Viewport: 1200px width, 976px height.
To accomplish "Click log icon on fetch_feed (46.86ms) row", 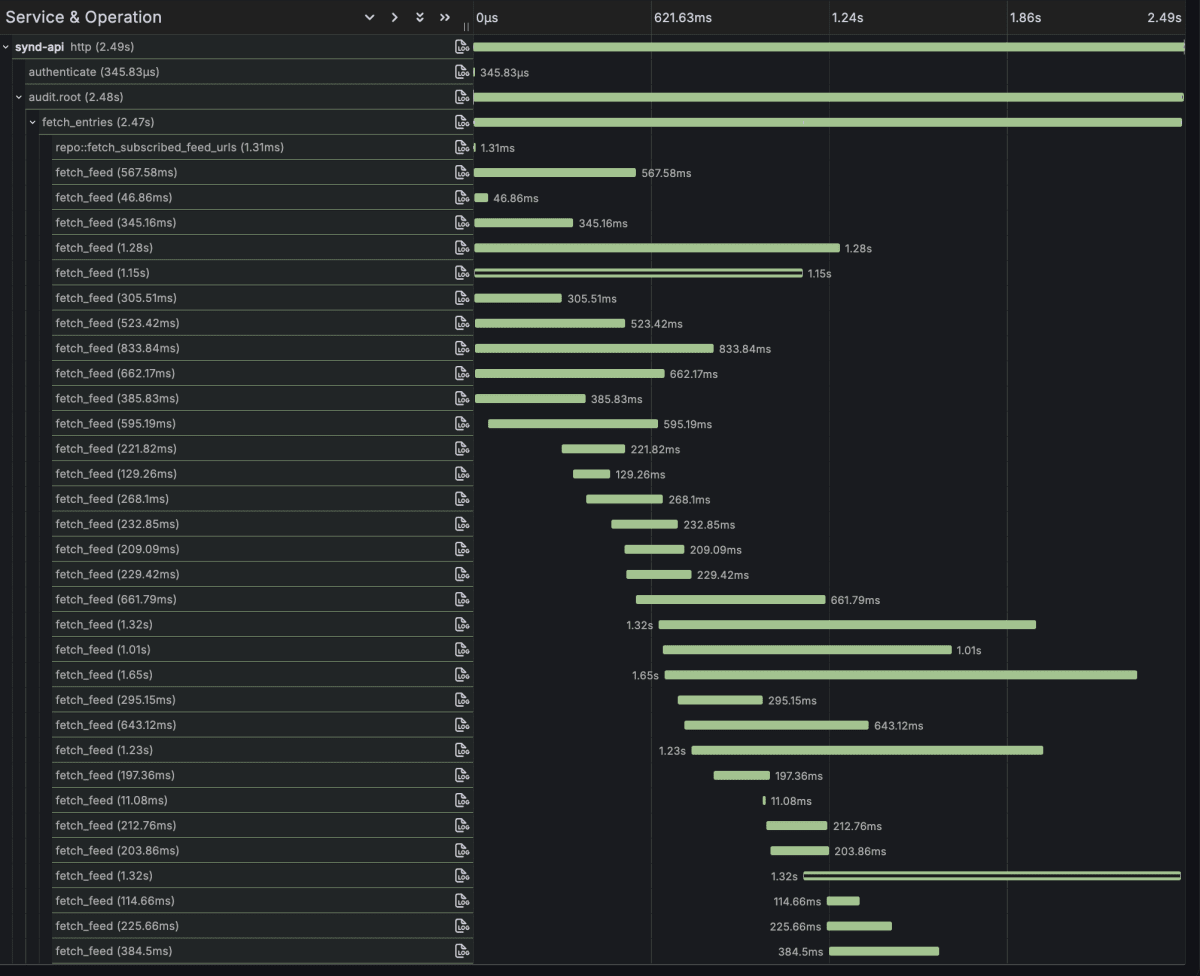I will (462, 198).
